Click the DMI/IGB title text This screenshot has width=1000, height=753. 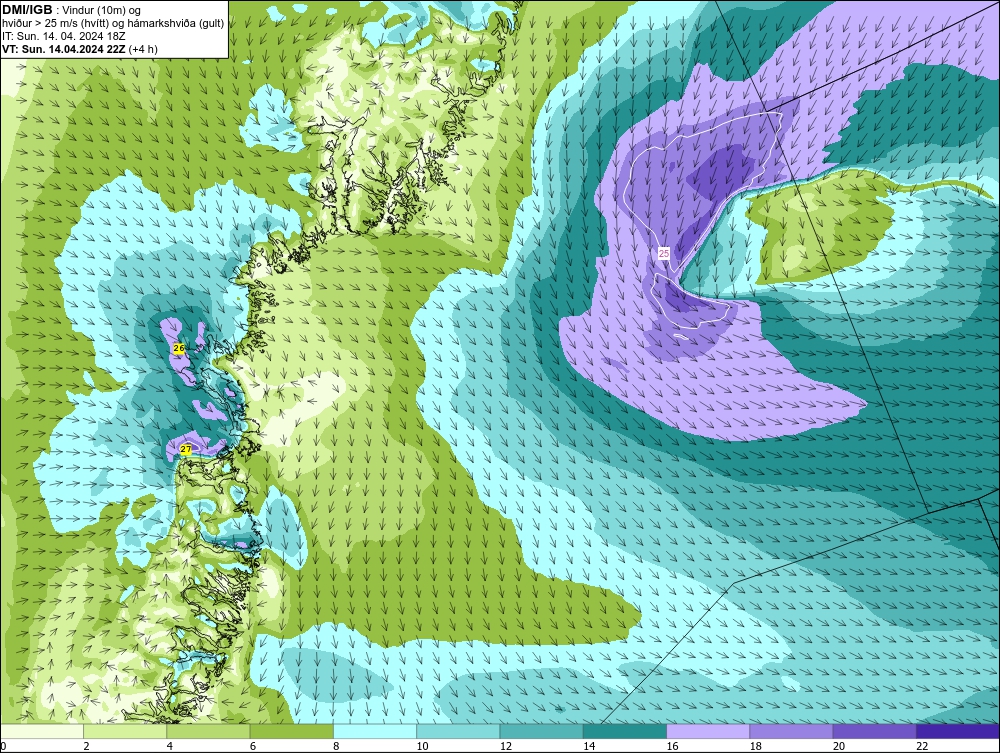pyautogui.click(x=27, y=10)
